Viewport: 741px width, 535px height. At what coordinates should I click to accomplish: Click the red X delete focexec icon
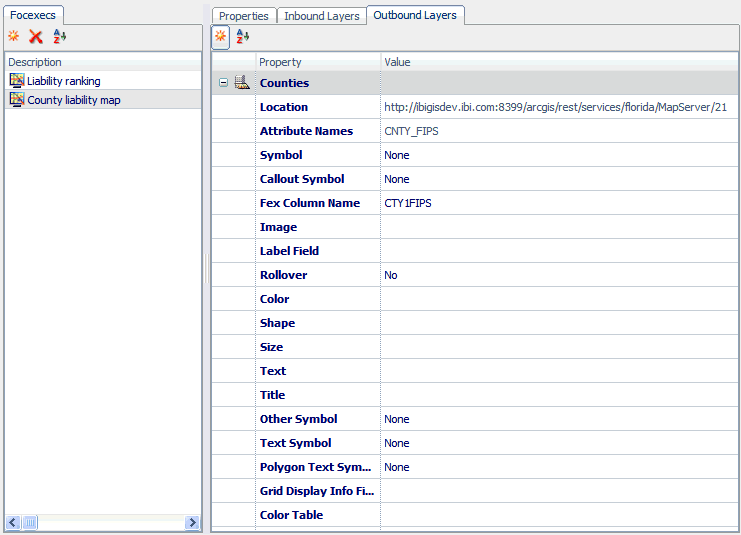(x=35, y=36)
